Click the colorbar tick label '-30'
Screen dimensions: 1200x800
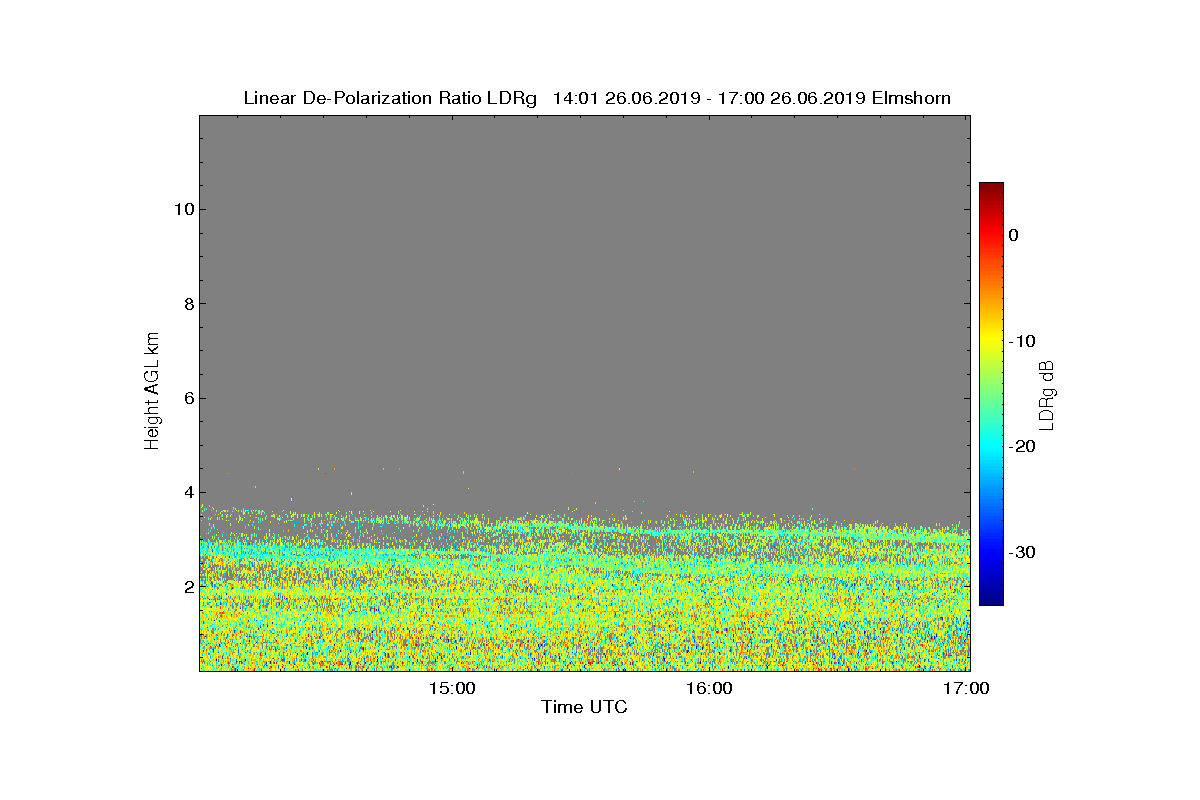pyautogui.click(x=1022, y=552)
